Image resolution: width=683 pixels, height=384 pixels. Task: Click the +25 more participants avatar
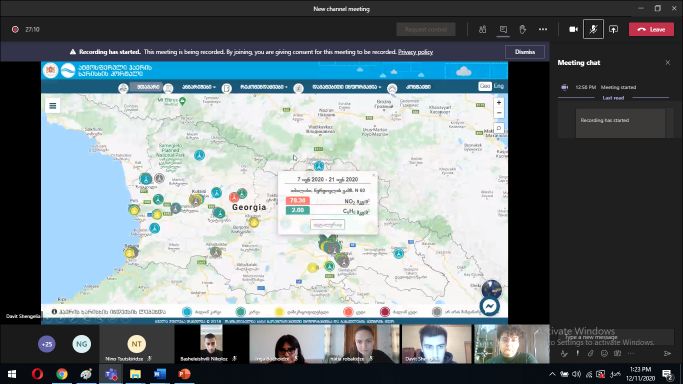click(47, 344)
